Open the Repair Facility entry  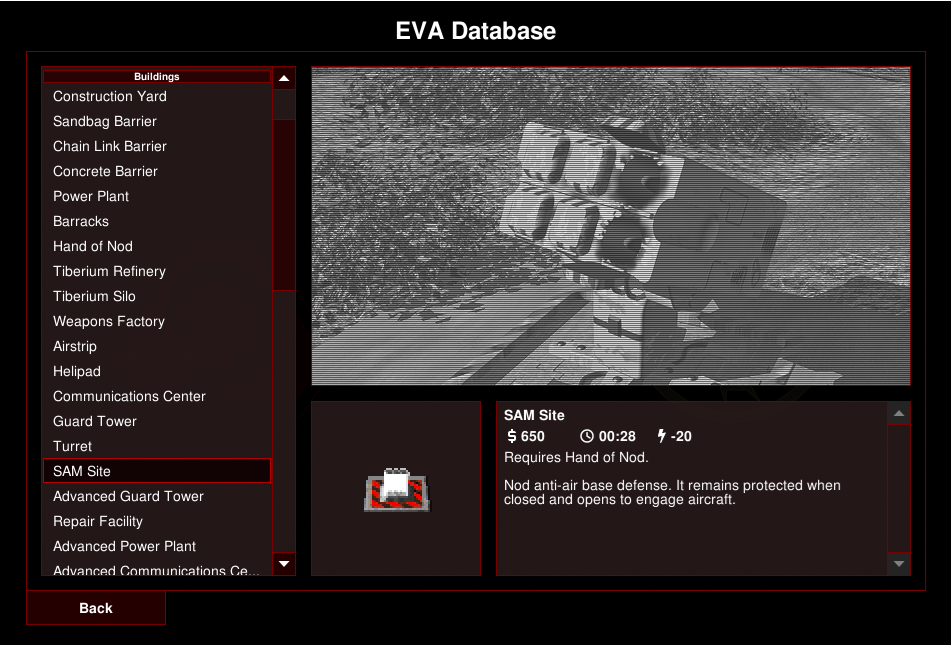pos(156,521)
